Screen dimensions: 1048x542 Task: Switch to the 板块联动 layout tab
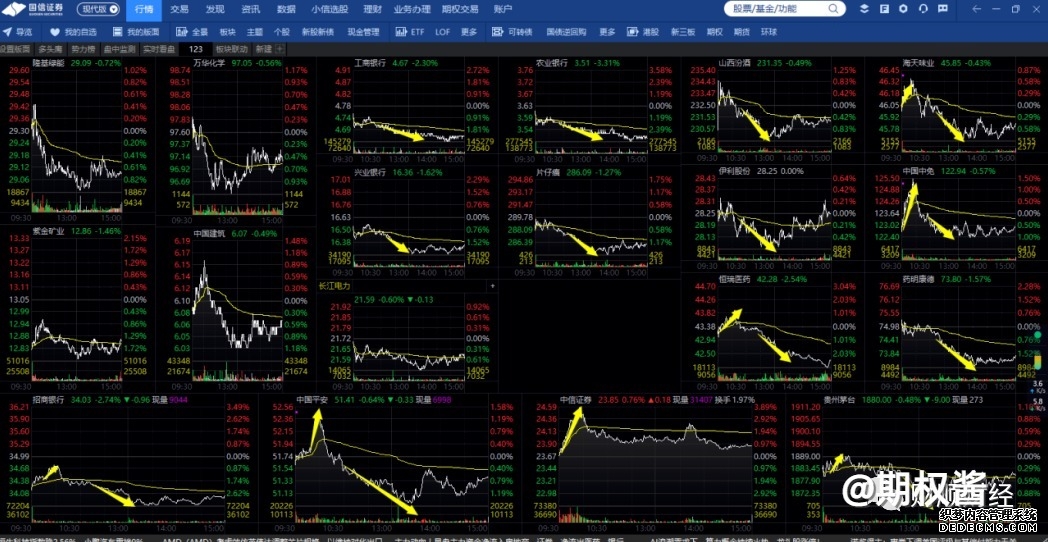[x=231, y=49]
